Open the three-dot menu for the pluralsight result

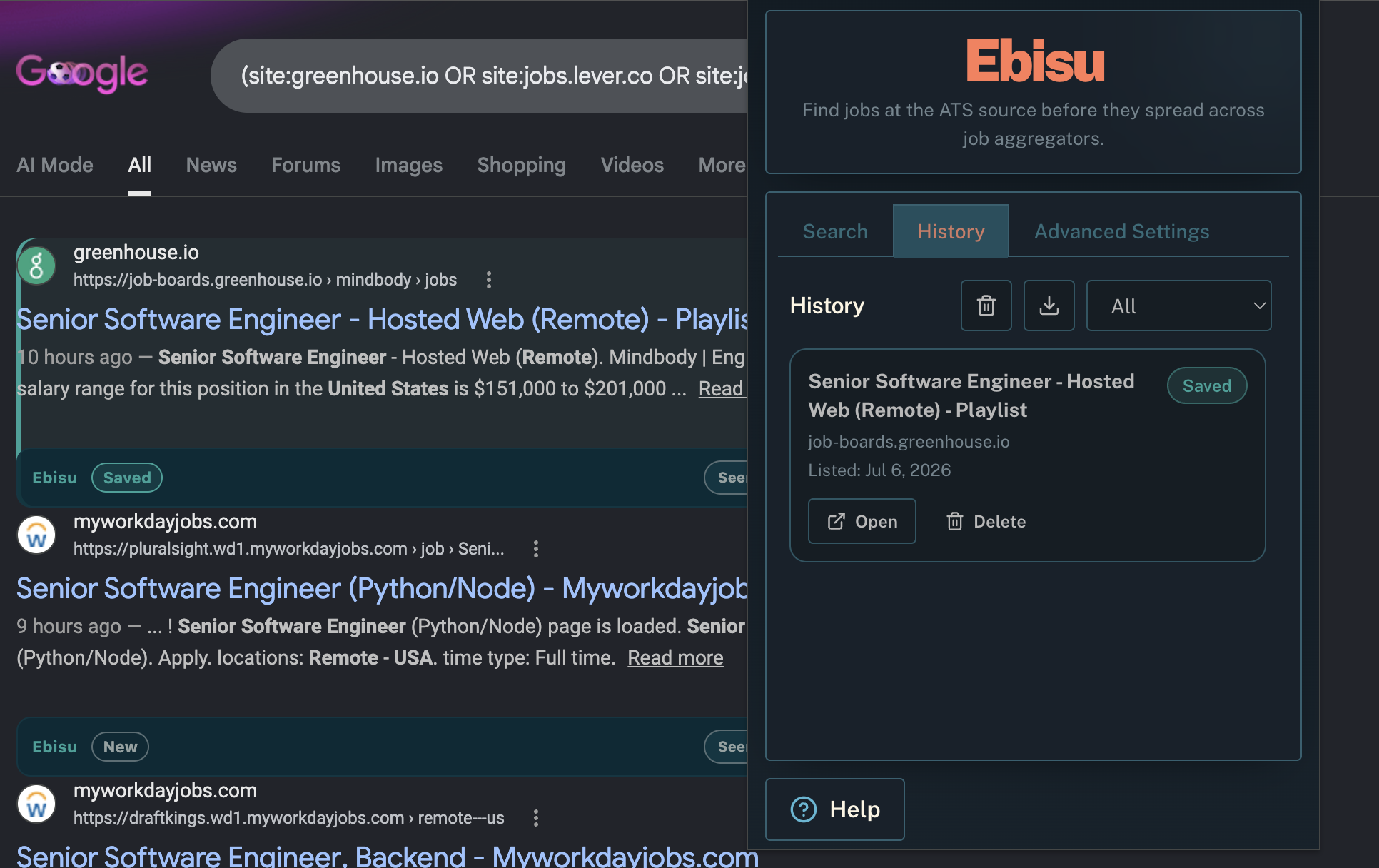pos(536,549)
